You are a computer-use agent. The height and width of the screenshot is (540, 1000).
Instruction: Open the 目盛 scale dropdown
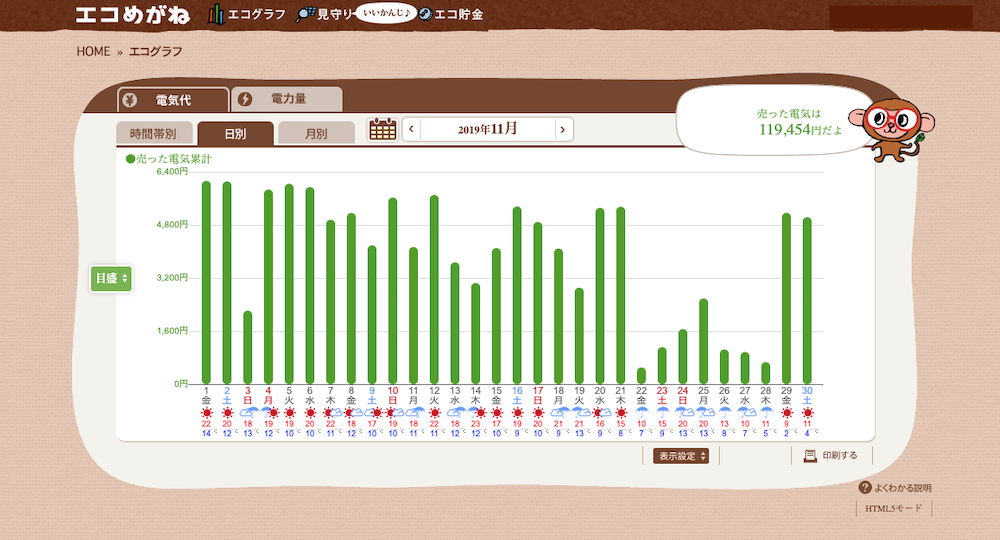click(111, 279)
